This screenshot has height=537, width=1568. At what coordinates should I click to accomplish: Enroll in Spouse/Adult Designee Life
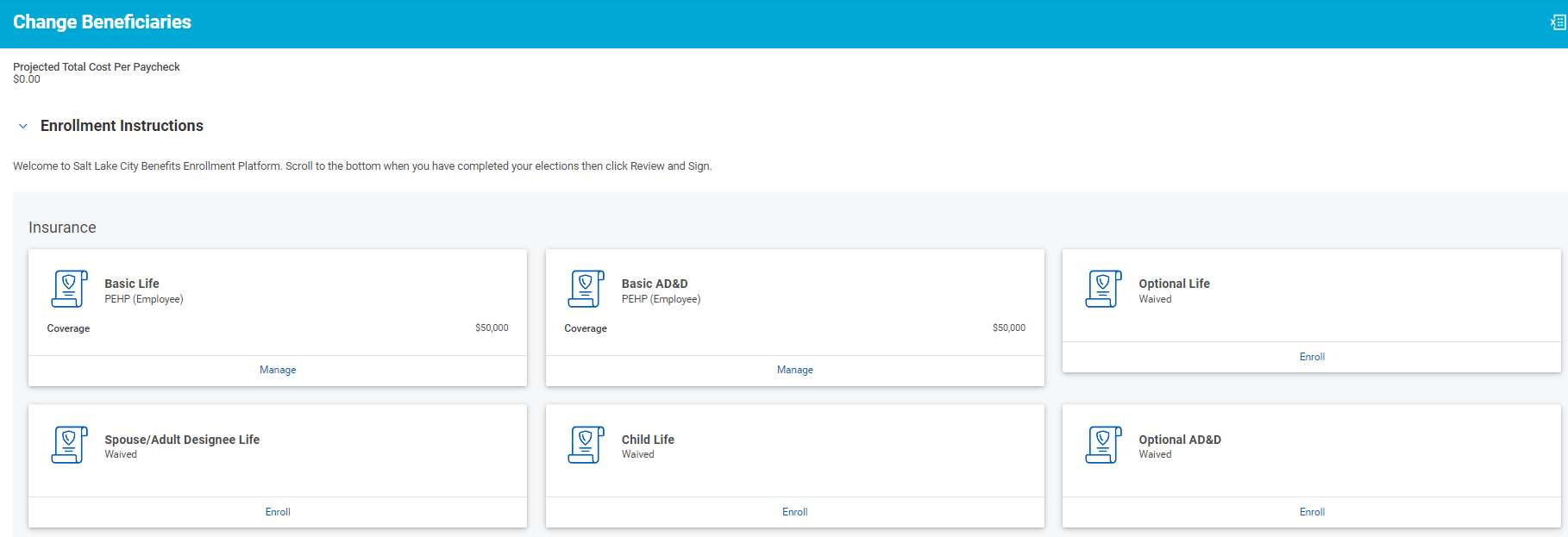click(x=278, y=512)
